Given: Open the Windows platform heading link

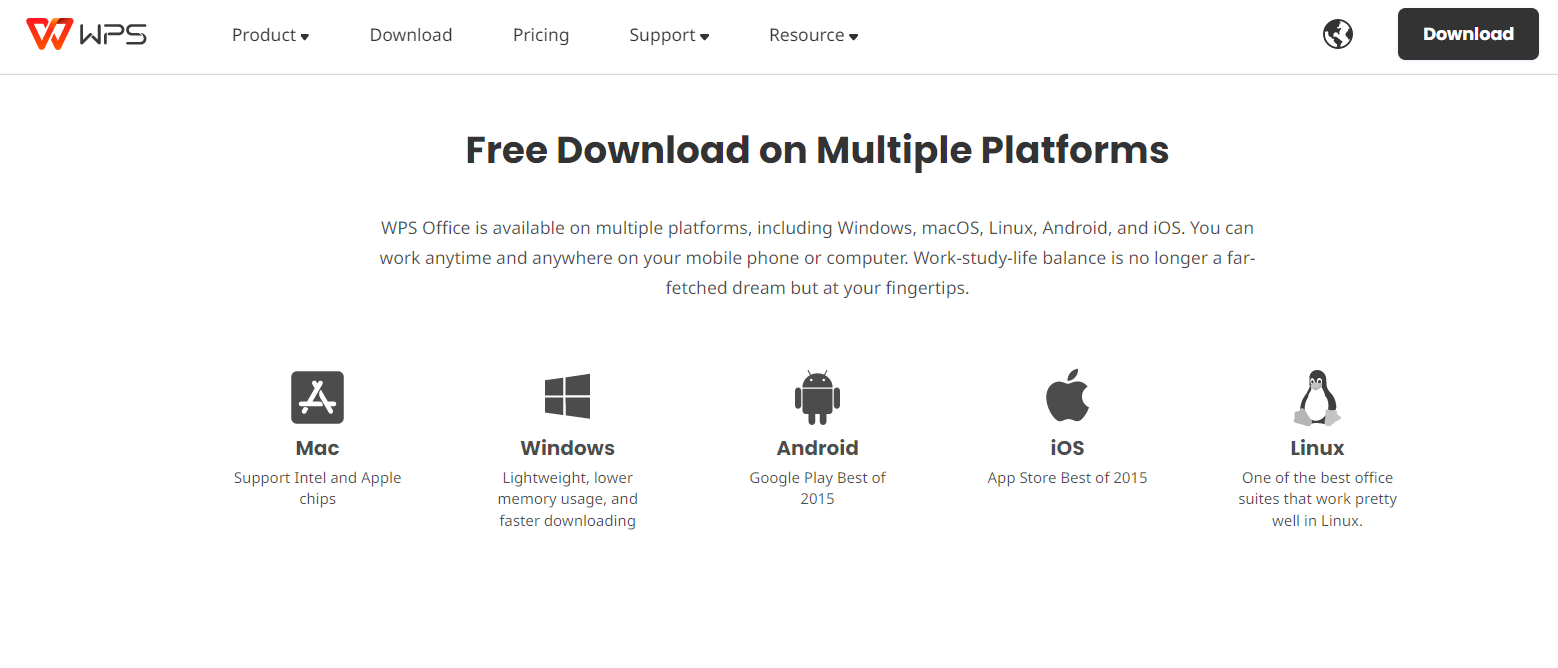Looking at the screenshot, I should click(x=567, y=448).
